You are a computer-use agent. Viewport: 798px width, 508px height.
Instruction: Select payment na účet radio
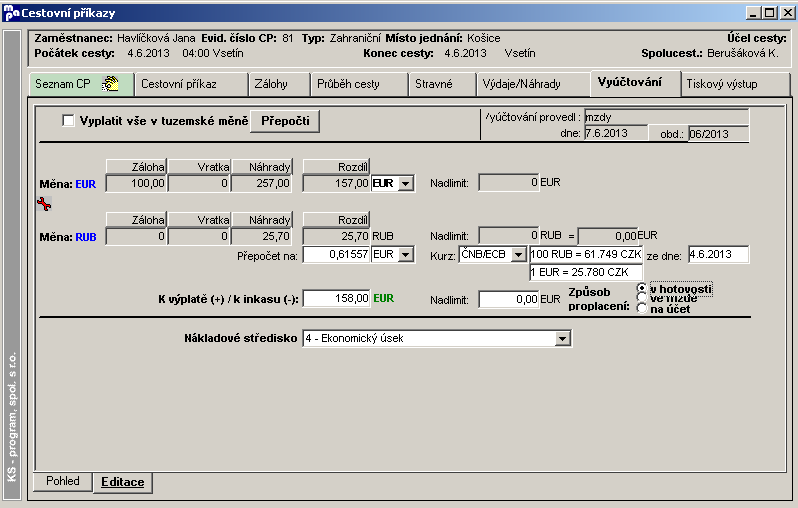tap(642, 308)
